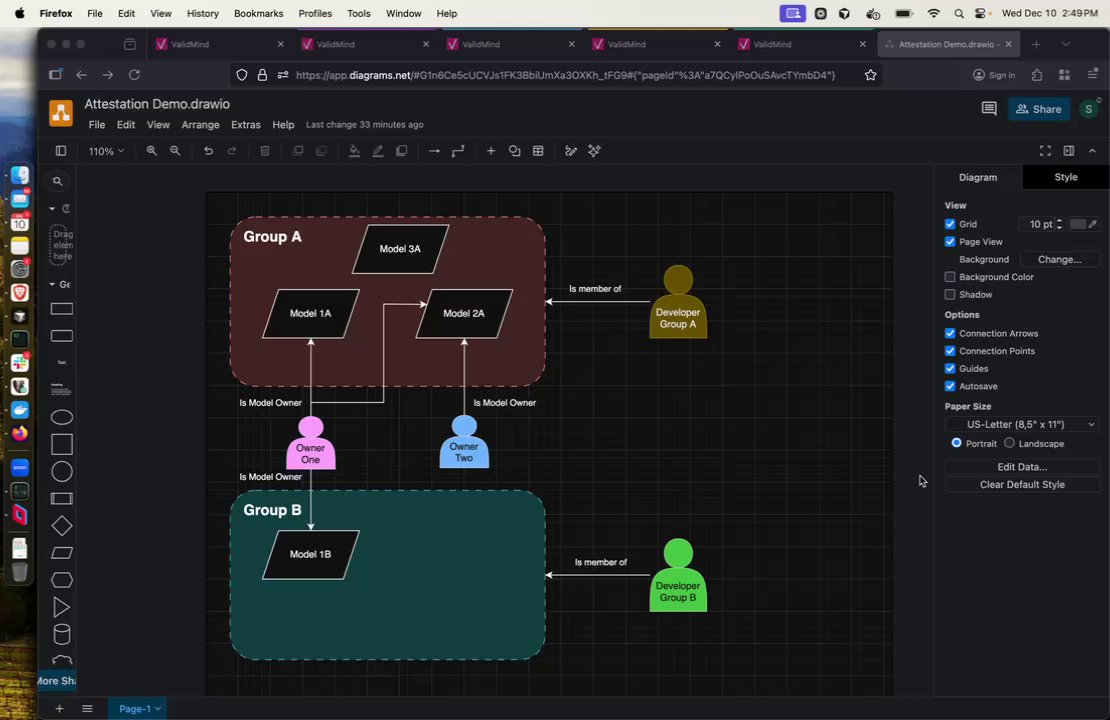Click the More Shapes button
The image size is (1110, 720).
point(57,680)
